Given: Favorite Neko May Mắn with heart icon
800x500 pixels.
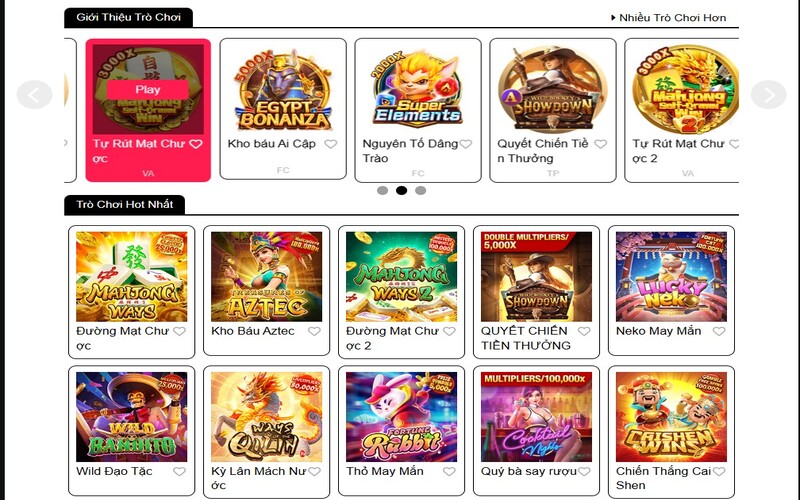Looking at the screenshot, I should pyautogui.click(x=719, y=331).
